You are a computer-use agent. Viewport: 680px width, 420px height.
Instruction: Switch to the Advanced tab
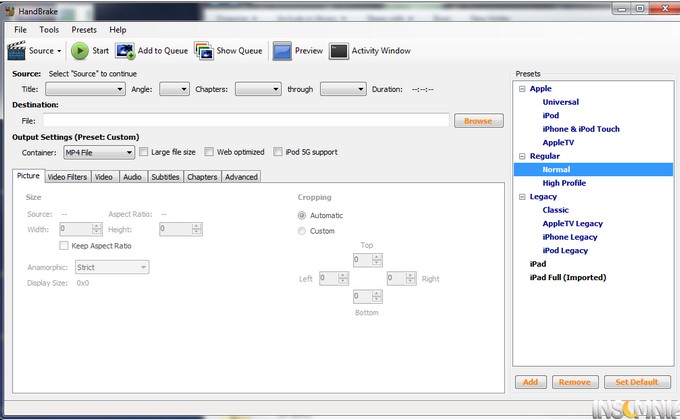(241, 177)
